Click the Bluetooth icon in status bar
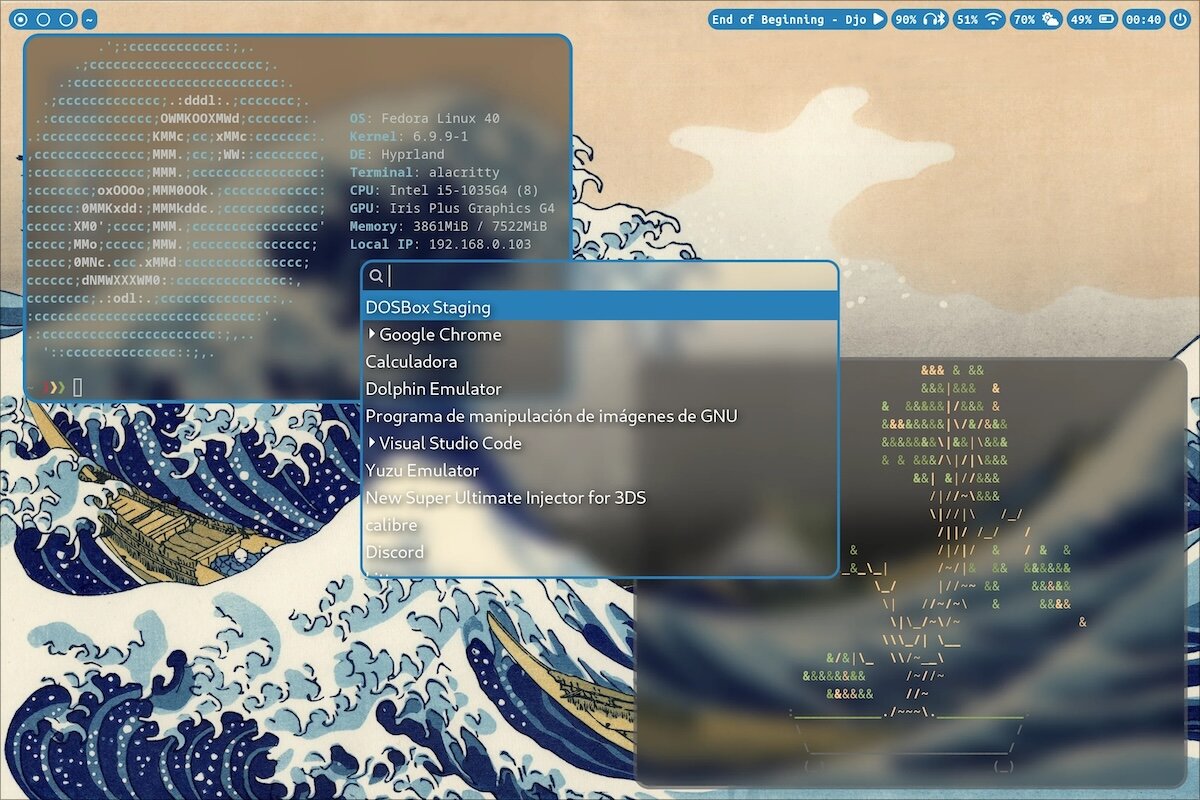The image size is (1200, 800). [941, 19]
